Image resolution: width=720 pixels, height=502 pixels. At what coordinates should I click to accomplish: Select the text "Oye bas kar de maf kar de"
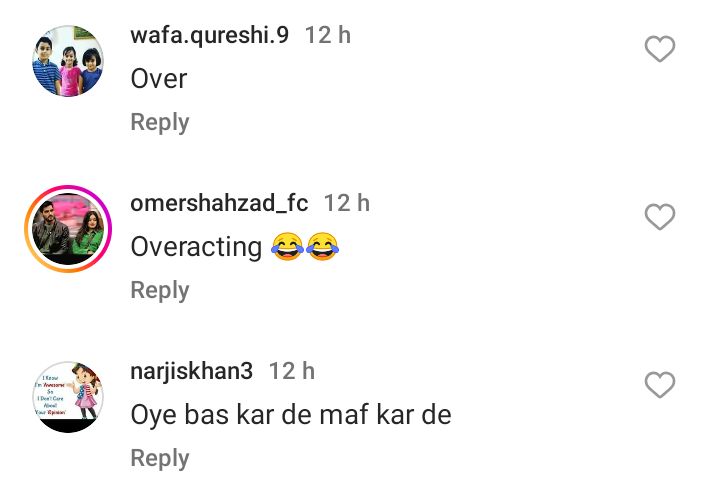pyautogui.click(x=291, y=415)
